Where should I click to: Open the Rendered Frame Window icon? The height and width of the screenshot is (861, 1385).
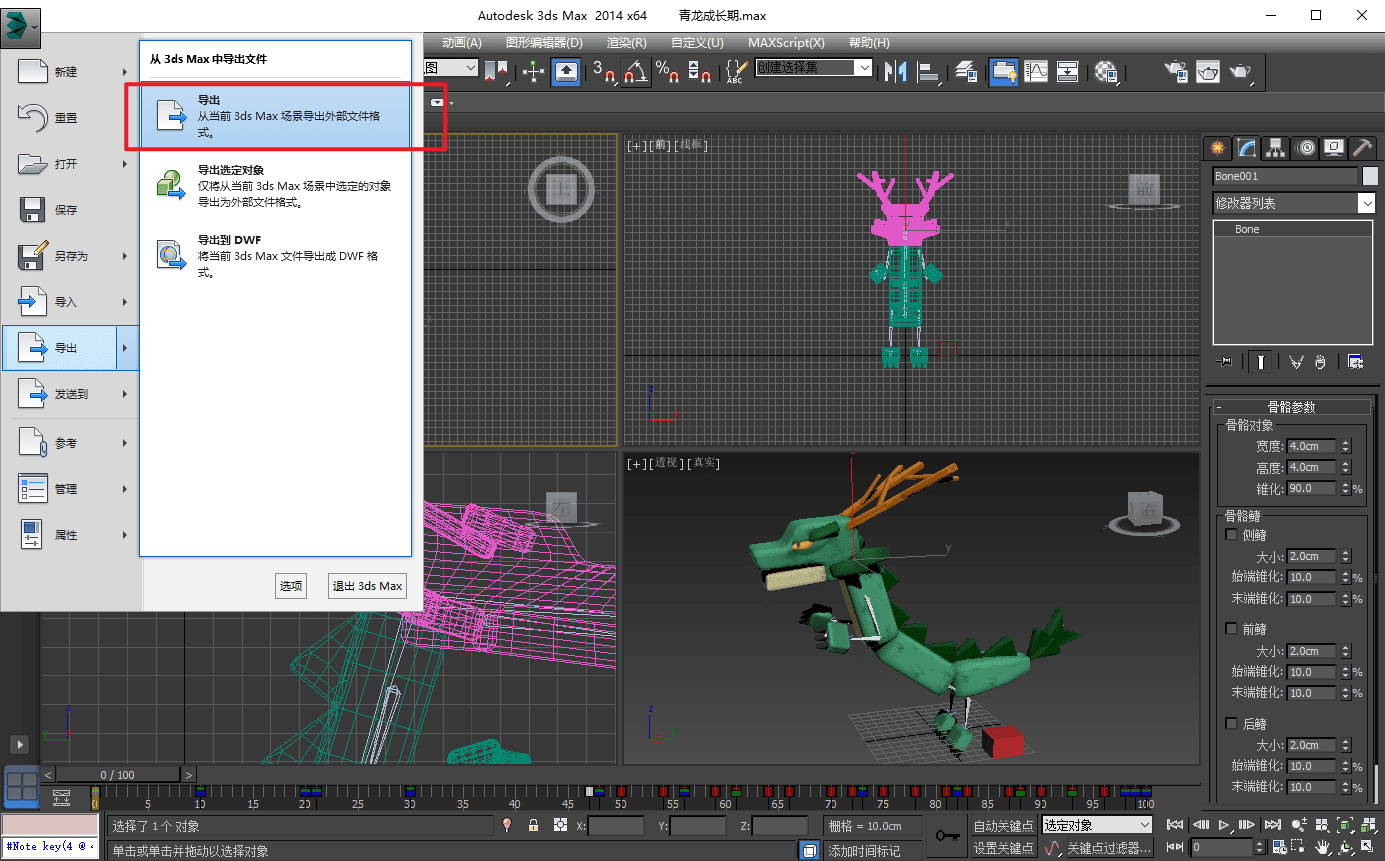[1208, 71]
